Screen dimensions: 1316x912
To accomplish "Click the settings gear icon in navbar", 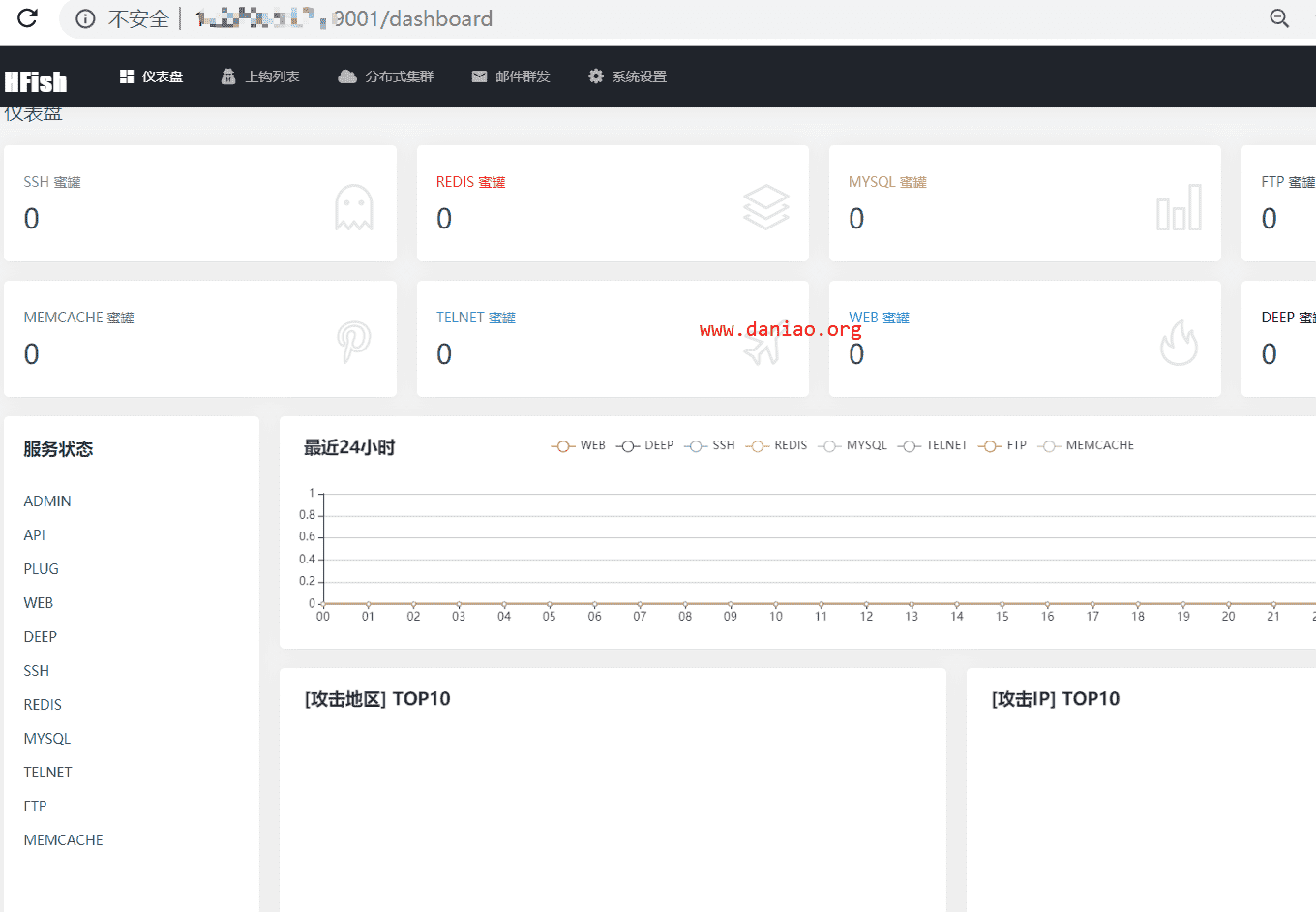I will [596, 76].
